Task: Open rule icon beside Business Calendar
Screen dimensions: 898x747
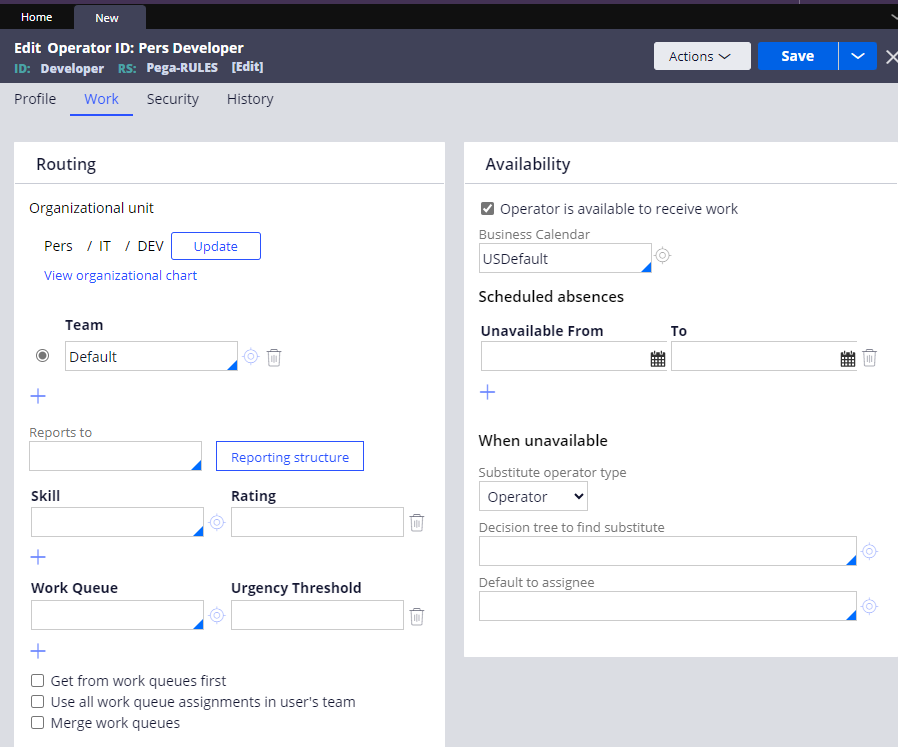Action: [x=662, y=256]
